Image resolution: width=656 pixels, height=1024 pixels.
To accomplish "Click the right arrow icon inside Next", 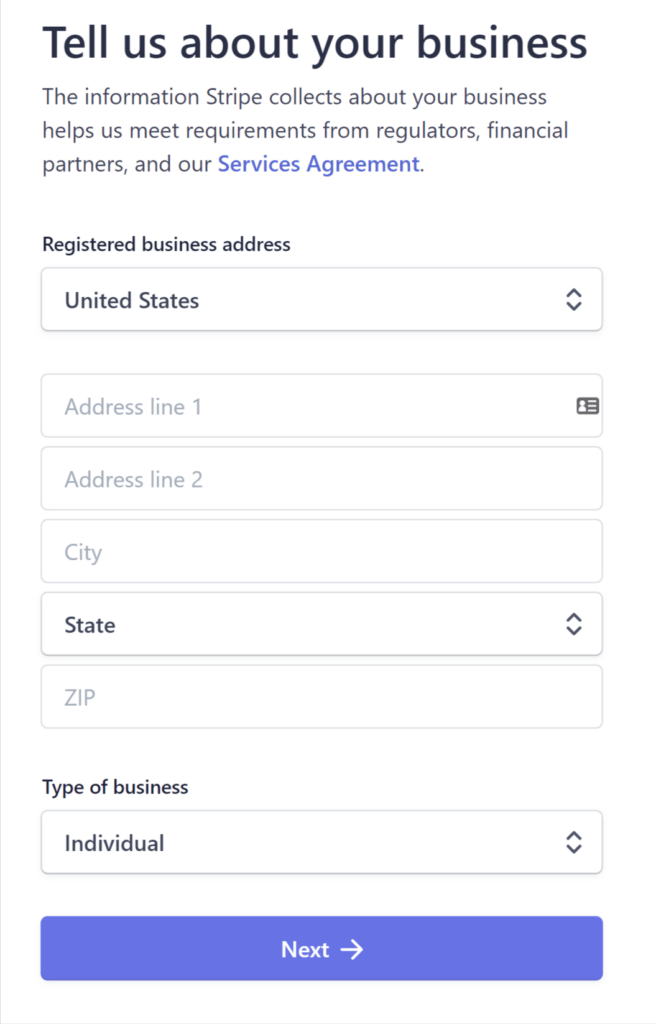I will click(352, 950).
